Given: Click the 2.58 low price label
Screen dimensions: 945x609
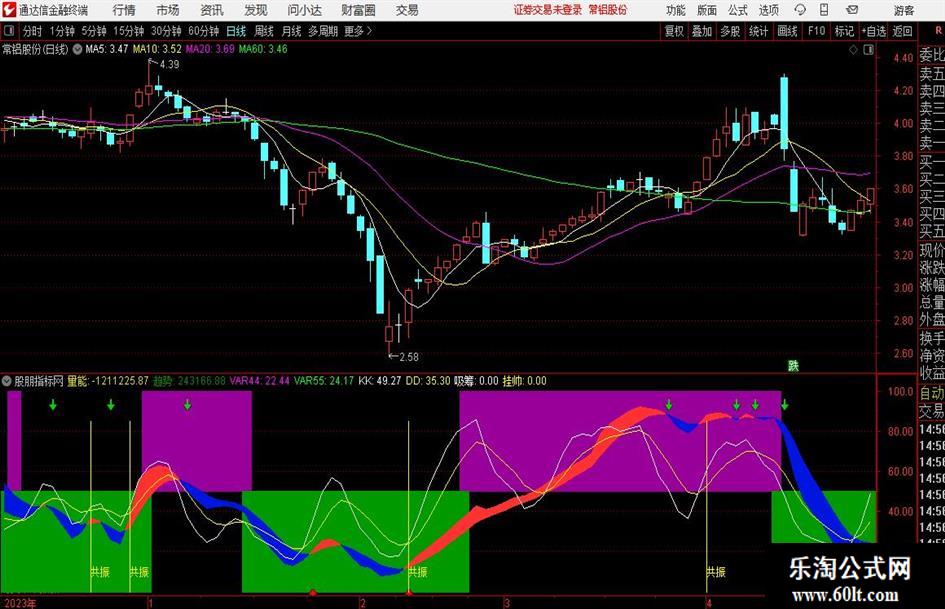Looking at the screenshot, I should [408, 357].
